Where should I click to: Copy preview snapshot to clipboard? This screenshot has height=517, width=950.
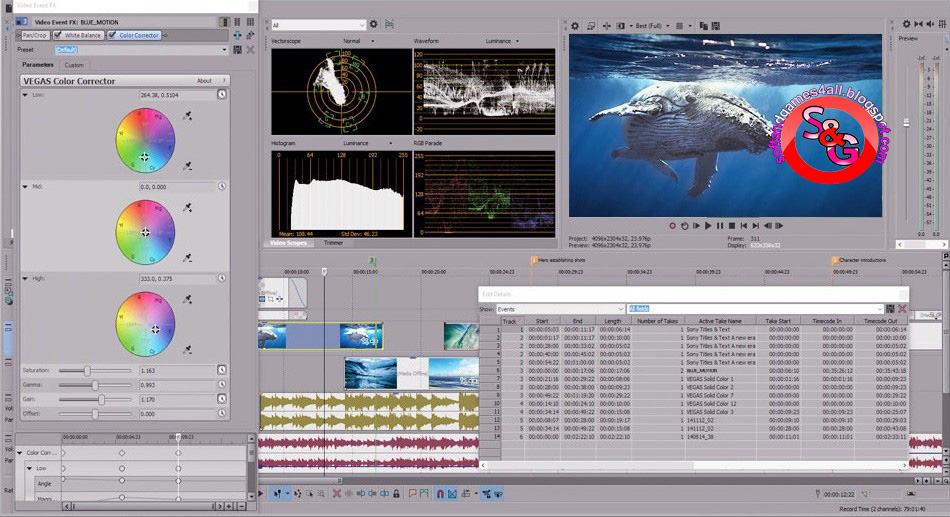tap(703, 26)
